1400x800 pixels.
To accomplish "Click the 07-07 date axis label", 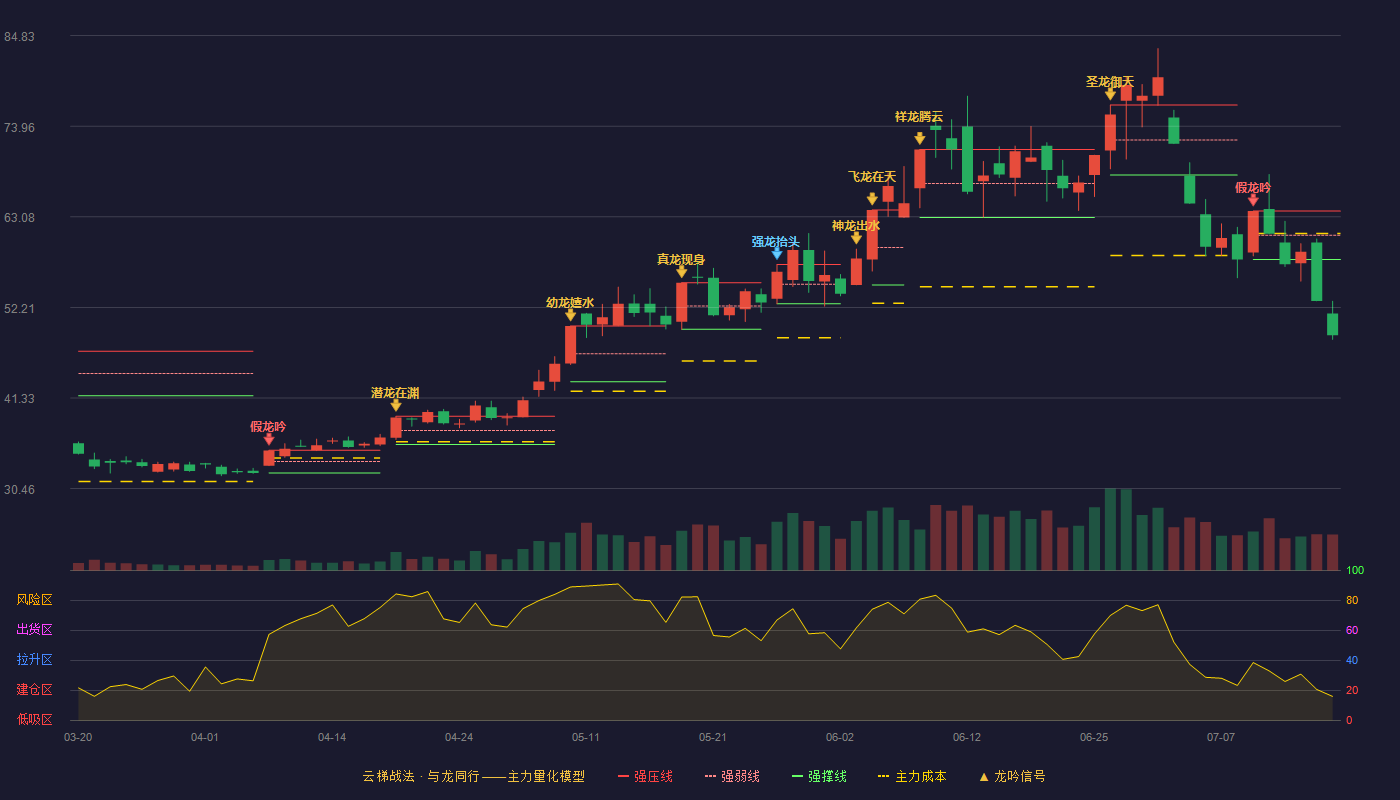I will tap(1221, 737).
